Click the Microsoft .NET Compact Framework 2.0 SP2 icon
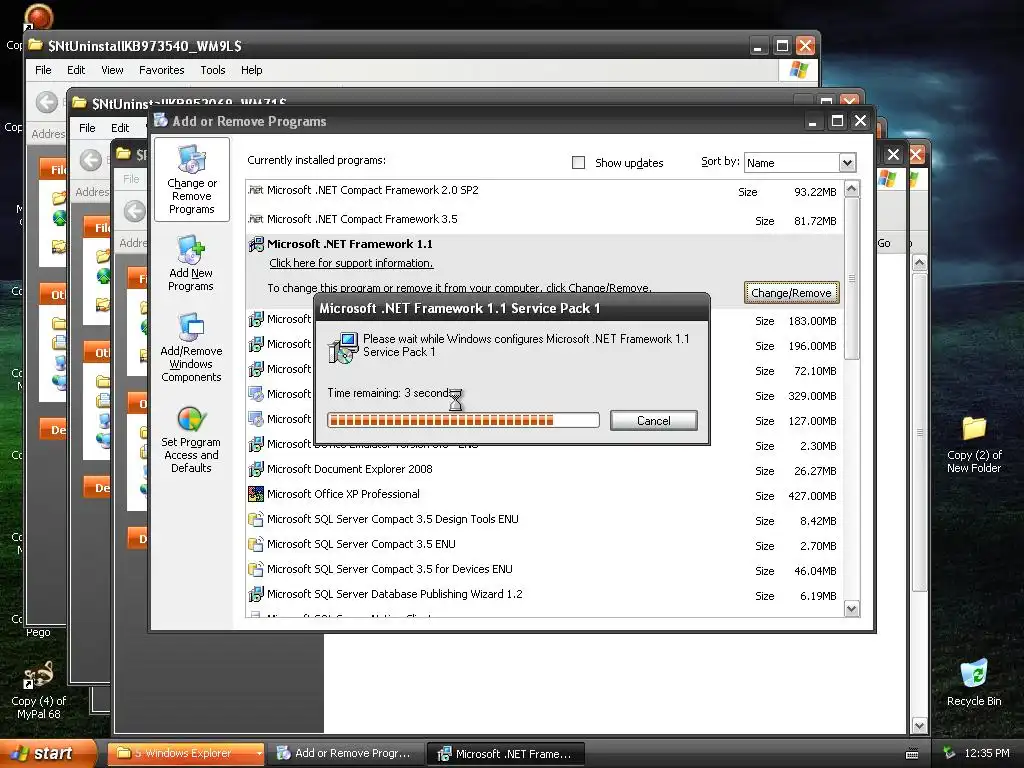1024x768 pixels. (256, 190)
